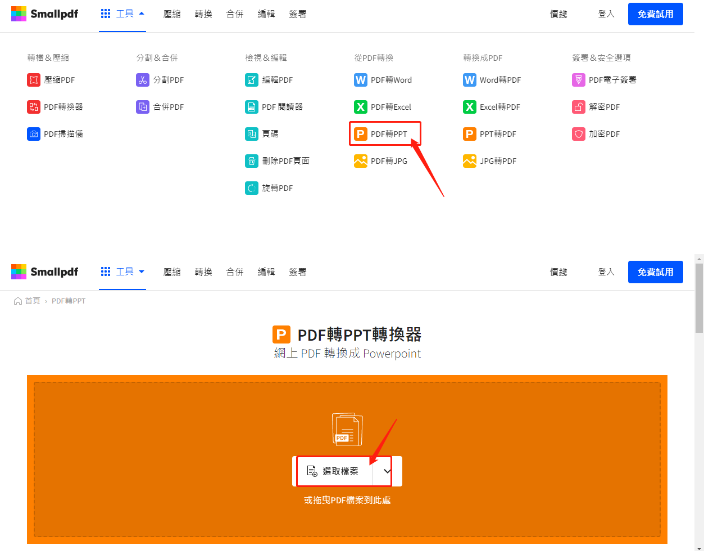Click the vertical scrollbar thumb on the PDF轉PPT page
Screen dimensions: 708x551
pos(699,298)
